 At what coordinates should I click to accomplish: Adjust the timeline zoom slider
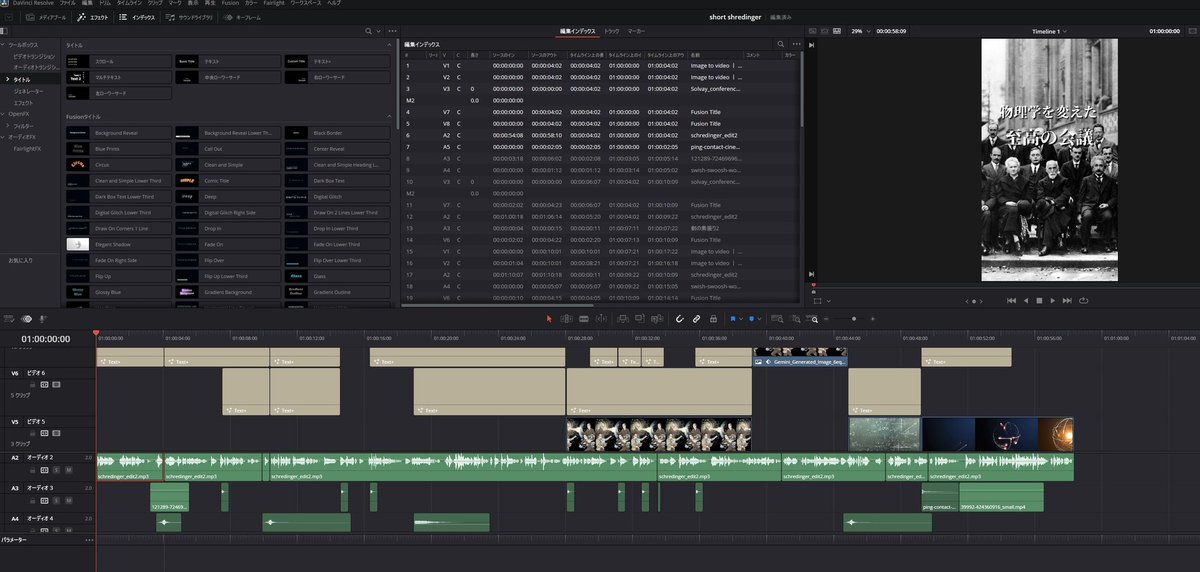coord(853,318)
